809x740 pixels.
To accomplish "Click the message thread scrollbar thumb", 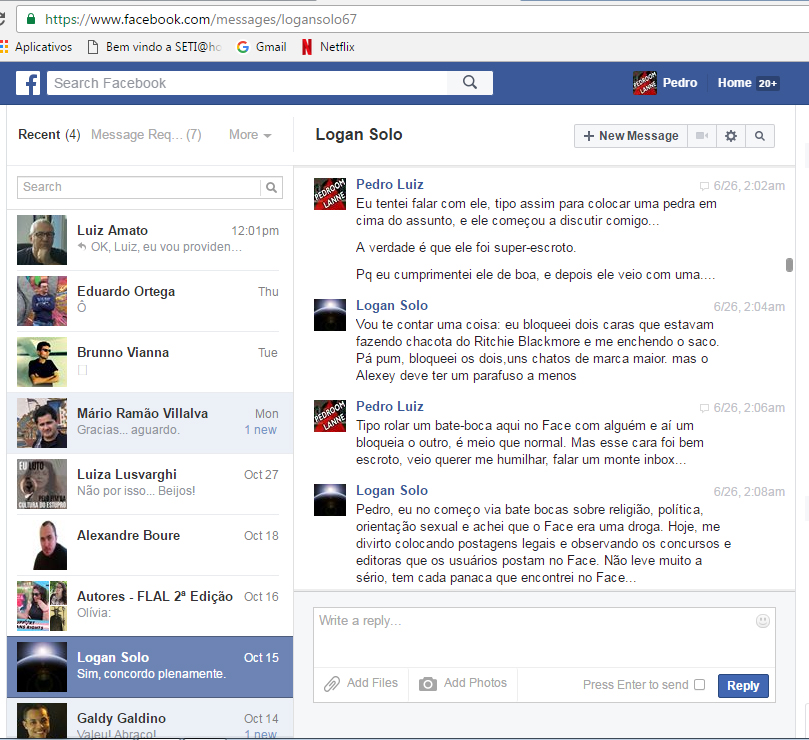I will 789,265.
